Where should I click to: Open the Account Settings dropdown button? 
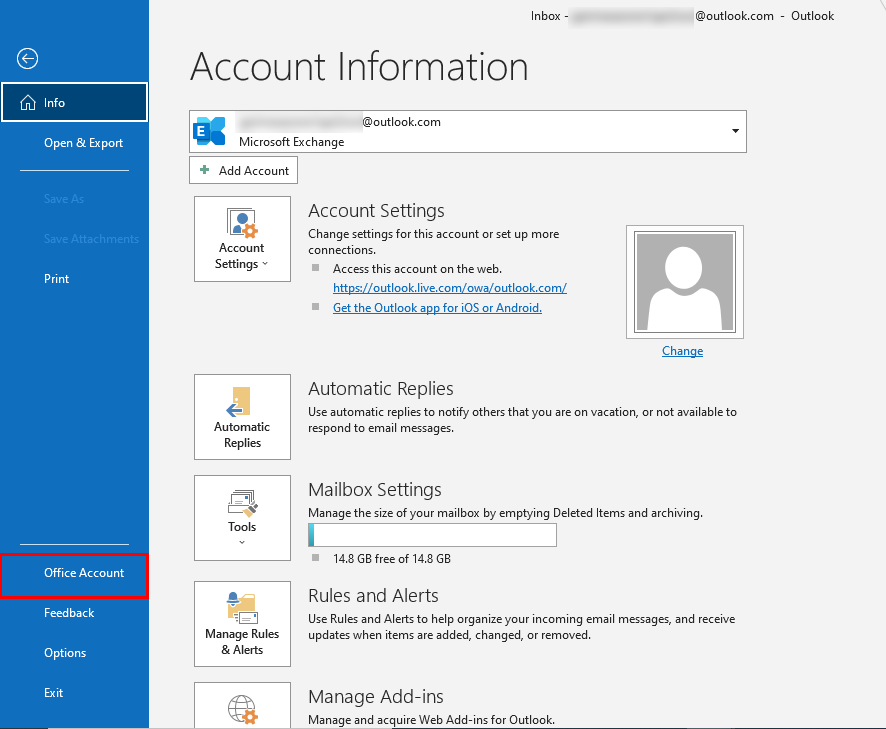[x=242, y=239]
